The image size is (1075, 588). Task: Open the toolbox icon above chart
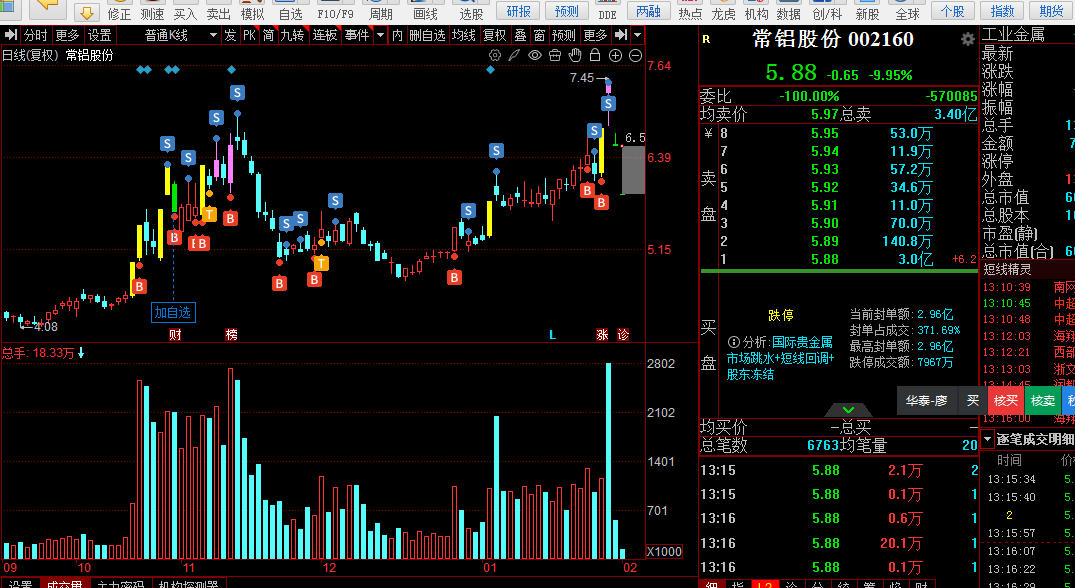click(x=555, y=56)
